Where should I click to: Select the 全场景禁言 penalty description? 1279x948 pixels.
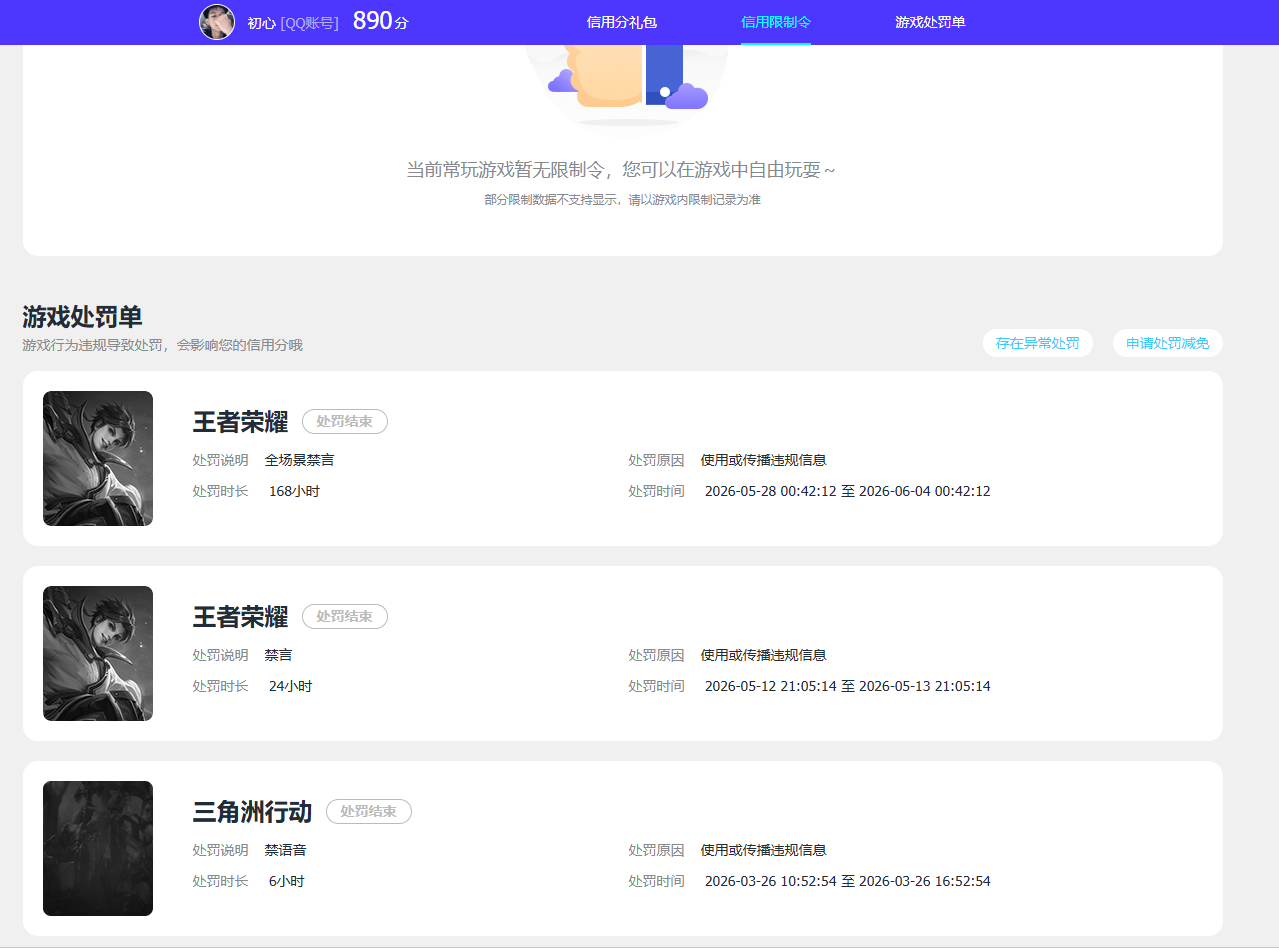[x=300, y=460]
